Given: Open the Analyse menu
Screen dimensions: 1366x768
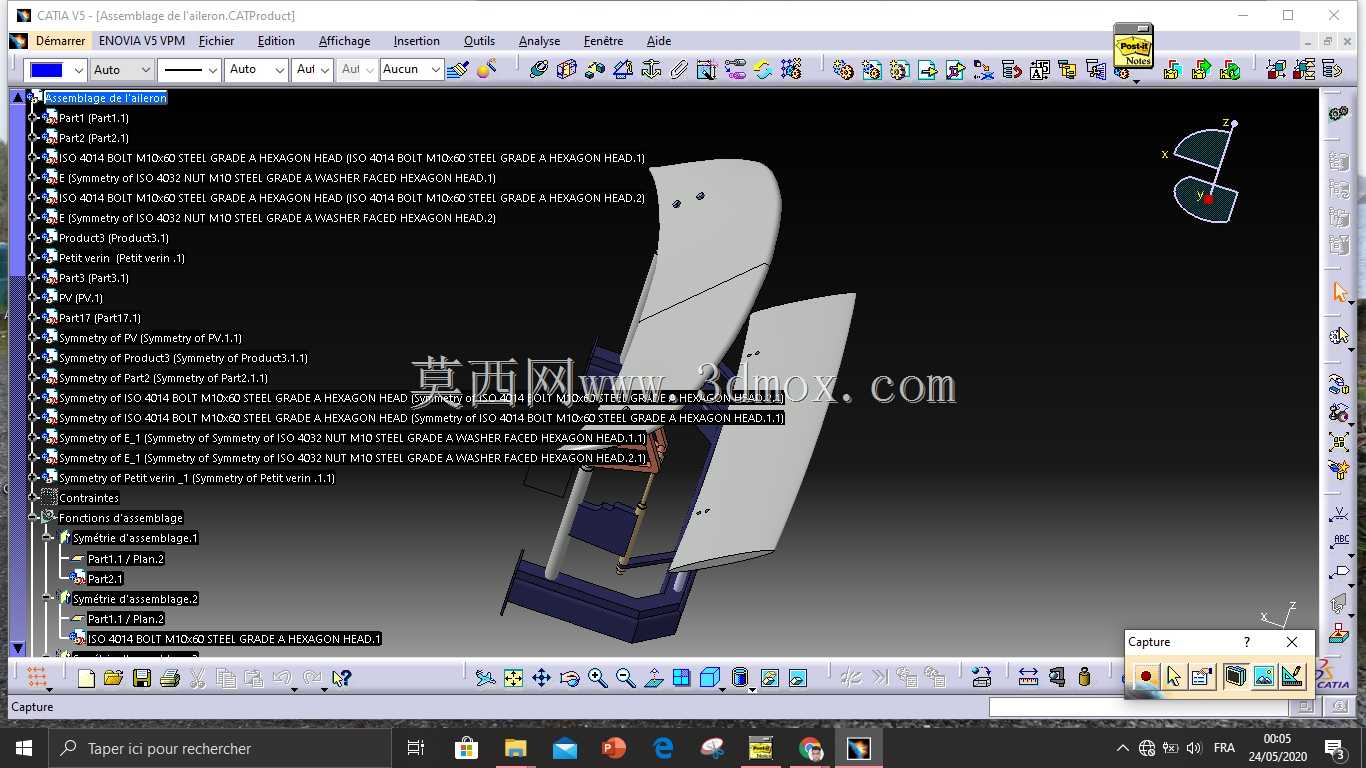Looking at the screenshot, I should (x=539, y=41).
